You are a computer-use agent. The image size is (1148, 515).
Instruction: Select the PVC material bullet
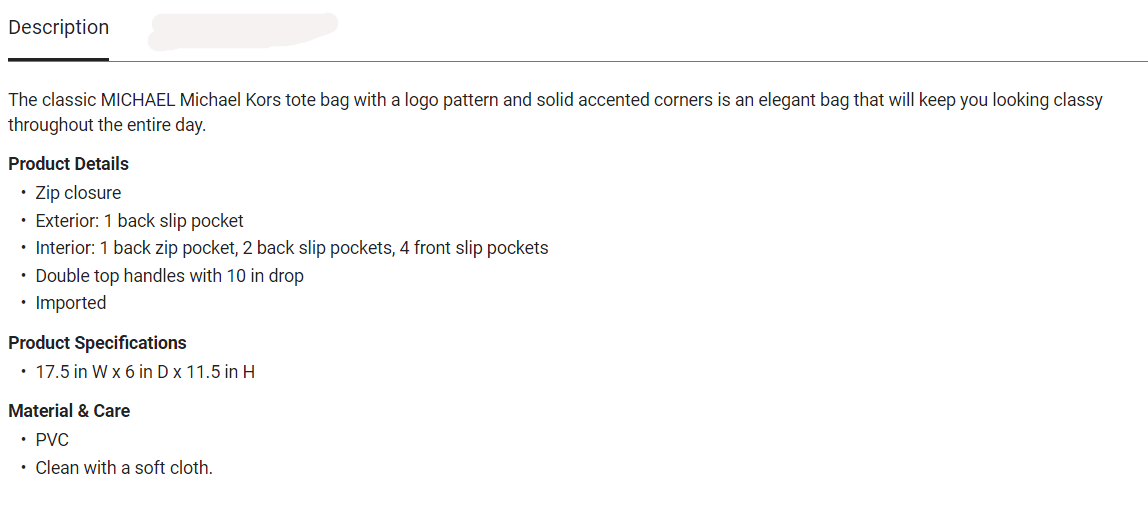click(52, 440)
